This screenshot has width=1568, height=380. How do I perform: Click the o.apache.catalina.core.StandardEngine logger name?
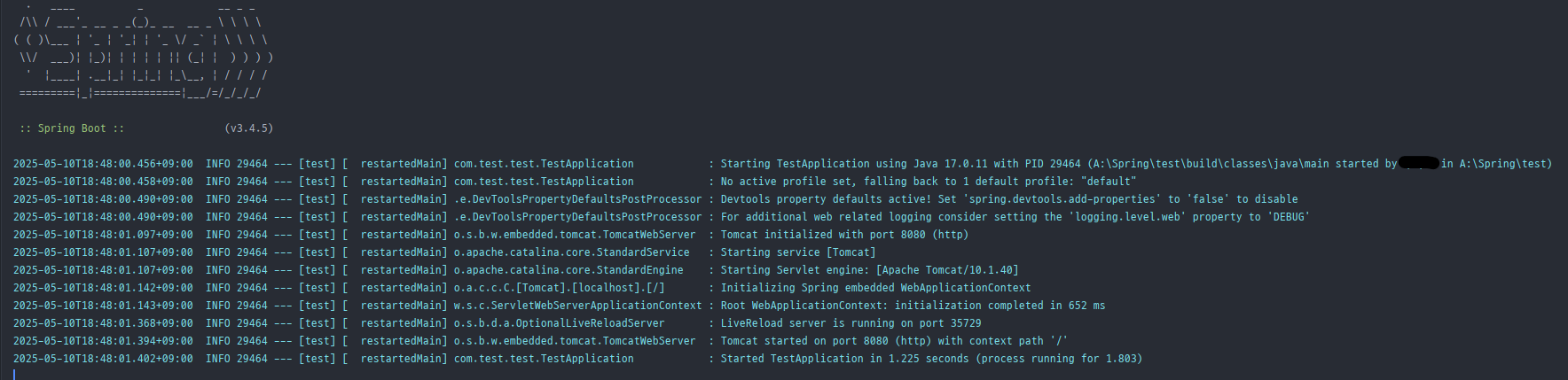(568, 270)
